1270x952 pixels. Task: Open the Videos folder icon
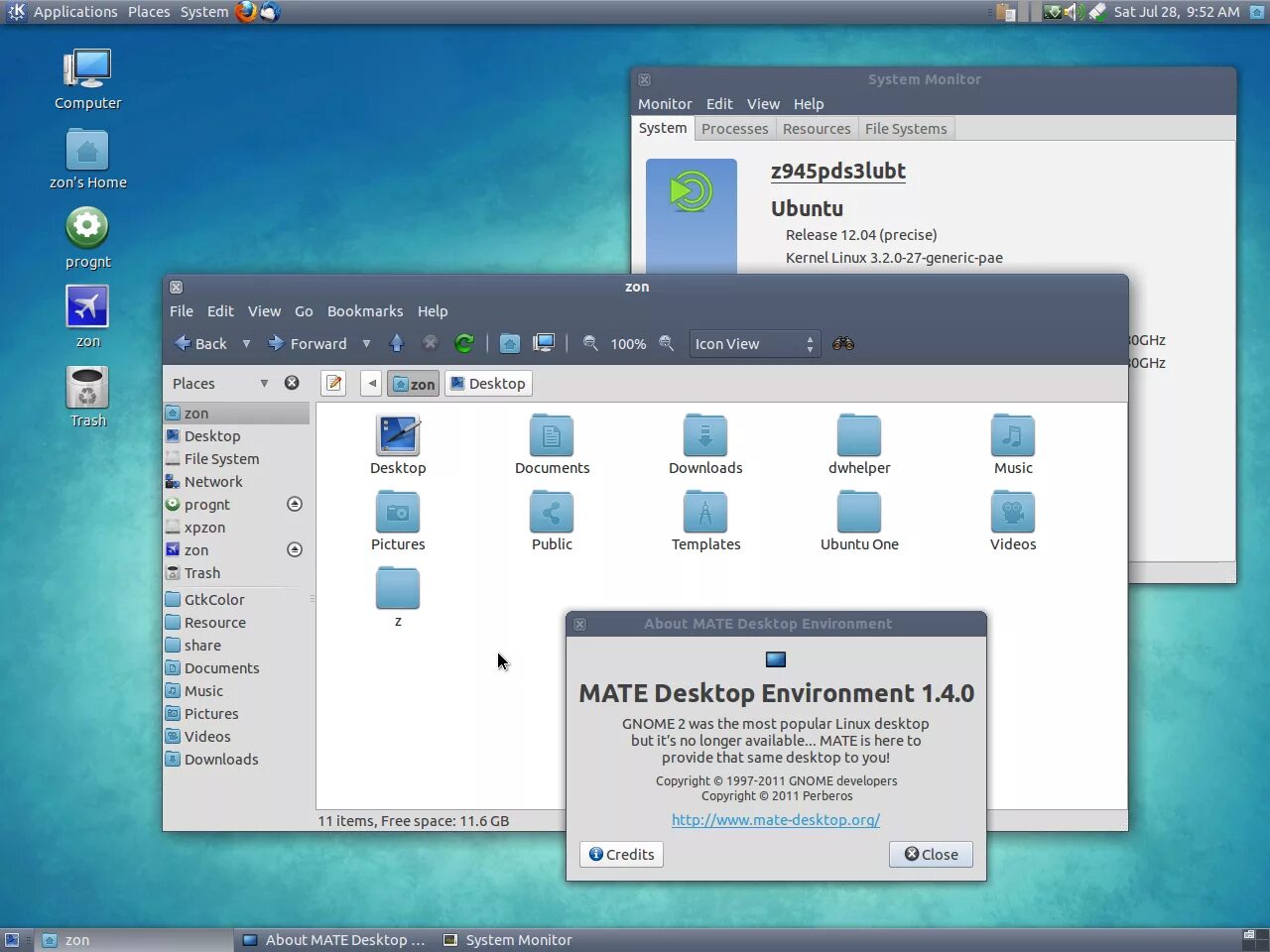pyautogui.click(x=1013, y=522)
